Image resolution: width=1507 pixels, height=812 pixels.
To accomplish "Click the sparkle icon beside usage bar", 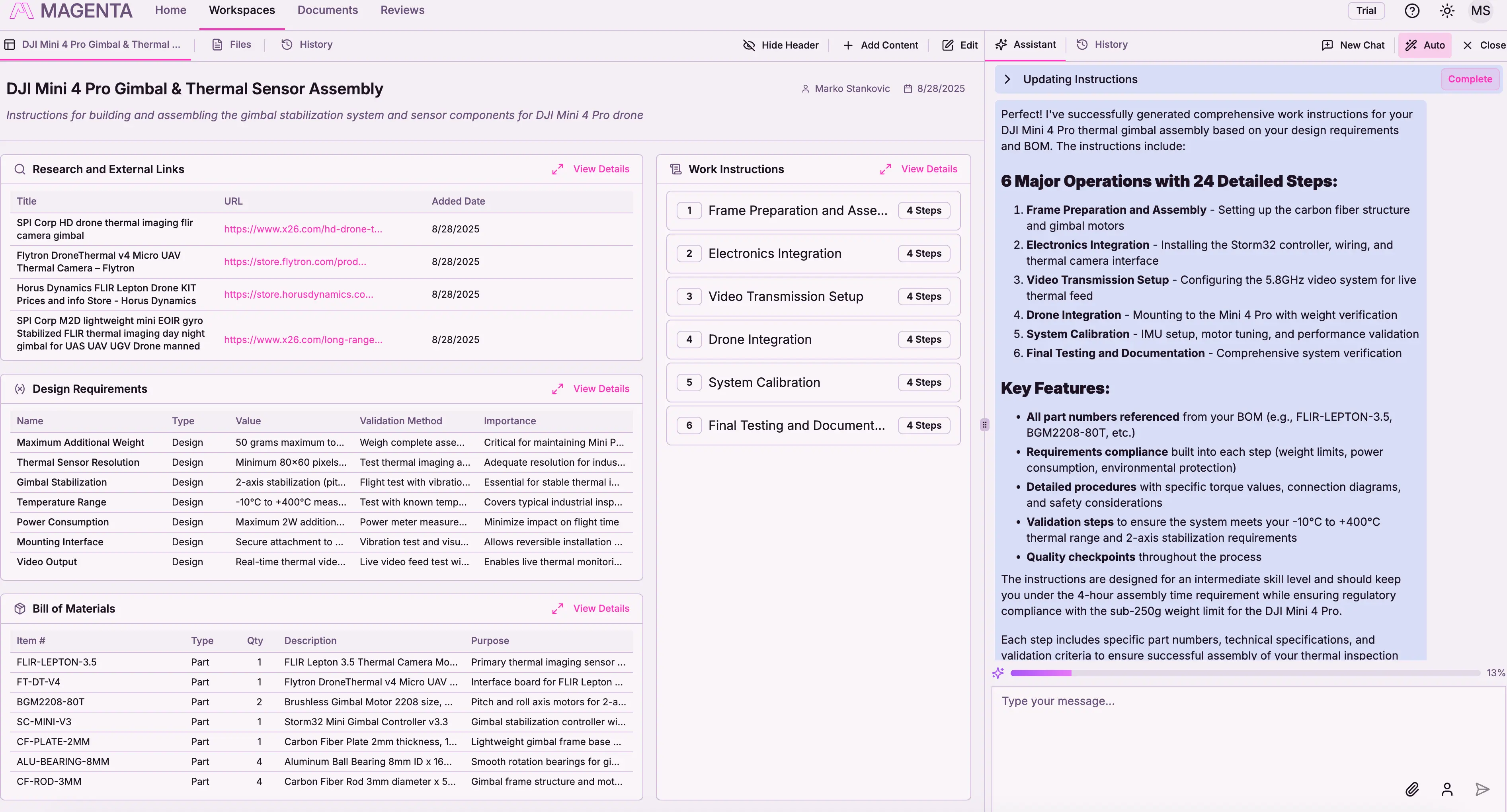I will [998, 673].
